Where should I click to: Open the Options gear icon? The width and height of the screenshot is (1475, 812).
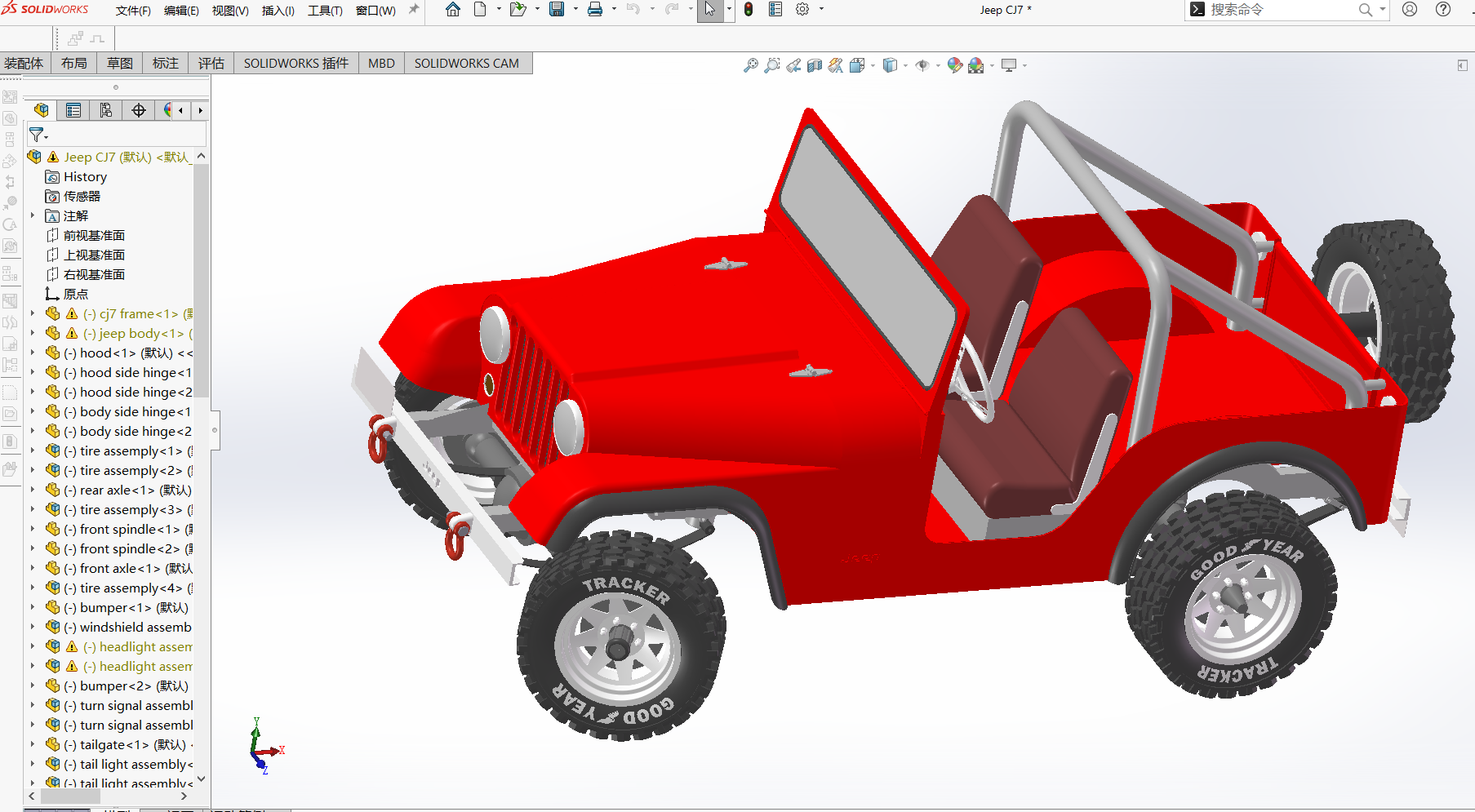click(802, 10)
